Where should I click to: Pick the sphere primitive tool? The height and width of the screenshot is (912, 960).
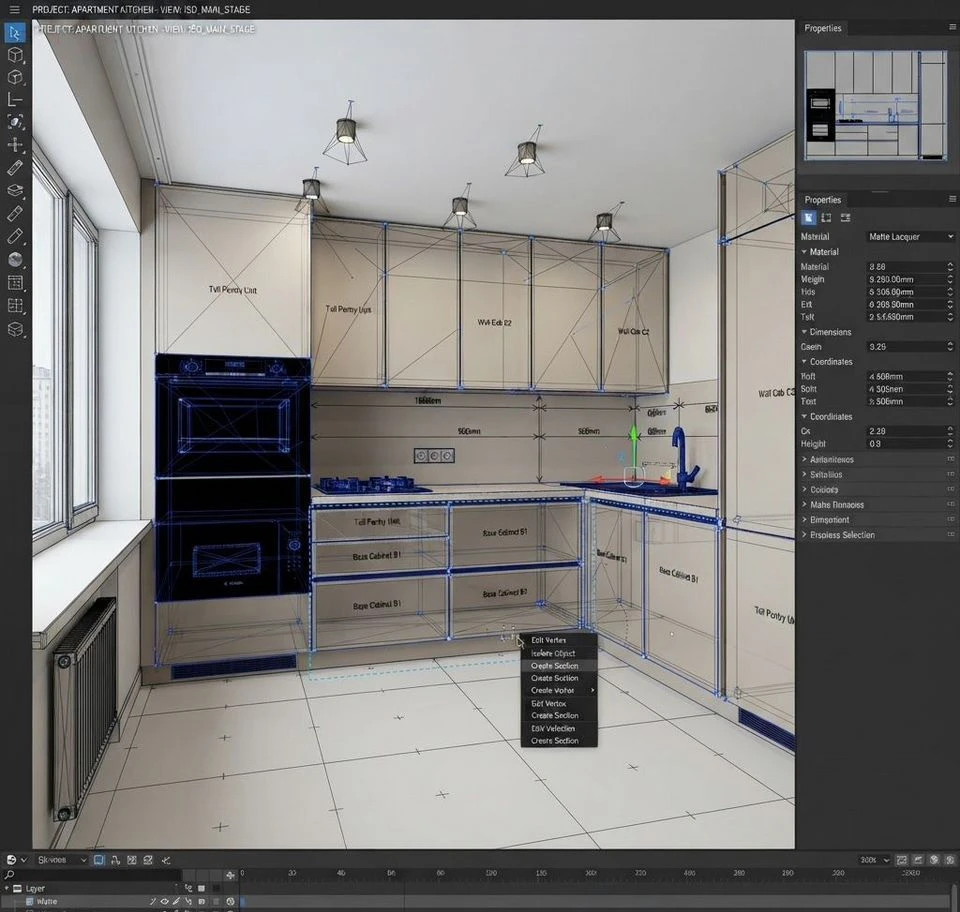15,260
